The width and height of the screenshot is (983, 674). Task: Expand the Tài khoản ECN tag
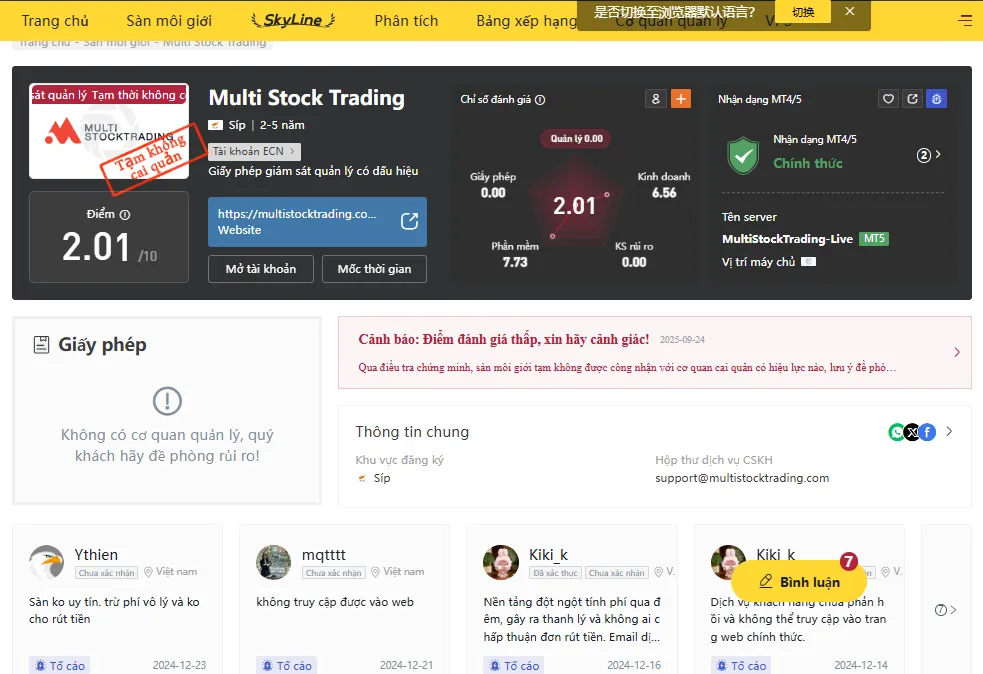pos(255,151)
